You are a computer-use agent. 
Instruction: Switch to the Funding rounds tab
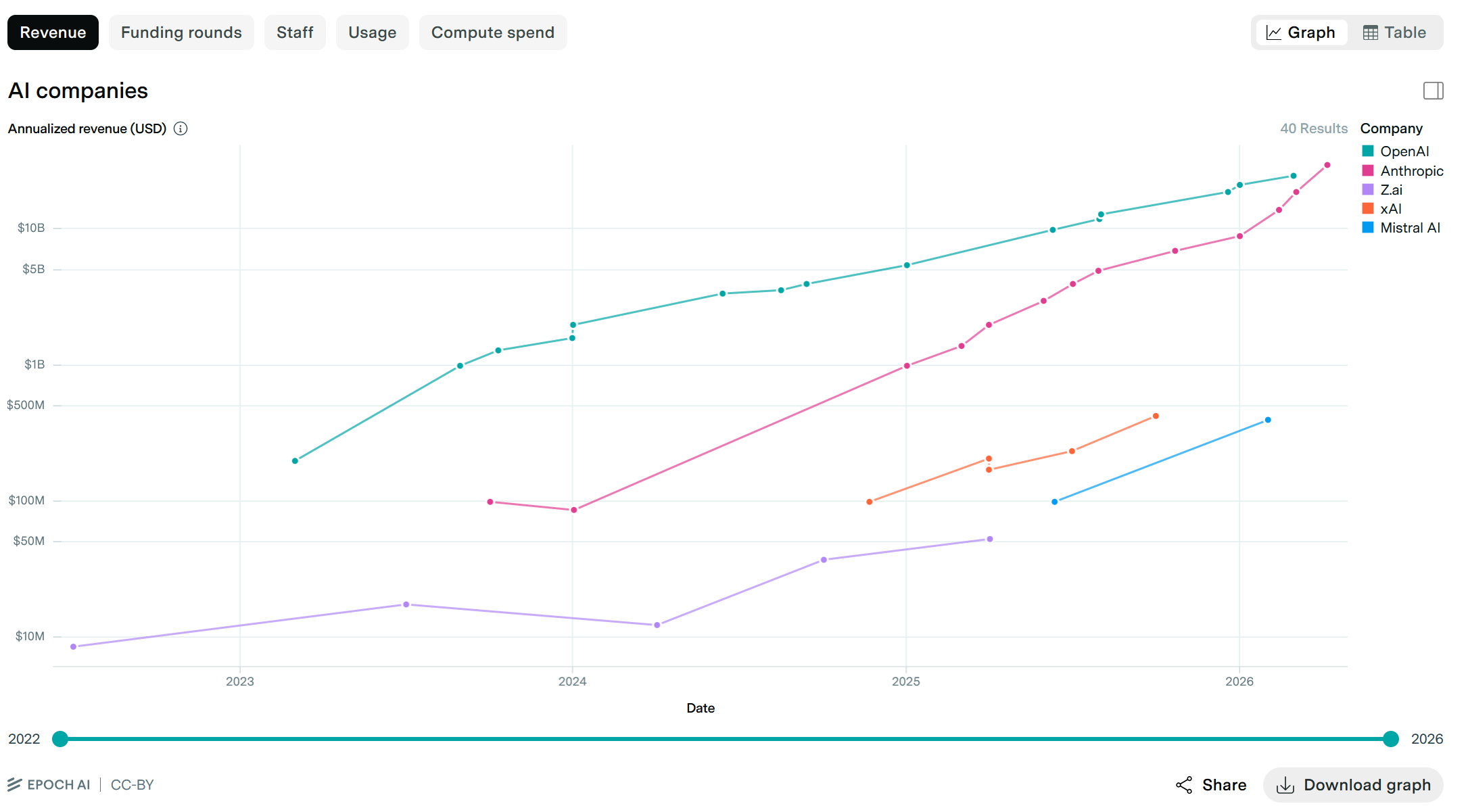click(x=181, y=32)
